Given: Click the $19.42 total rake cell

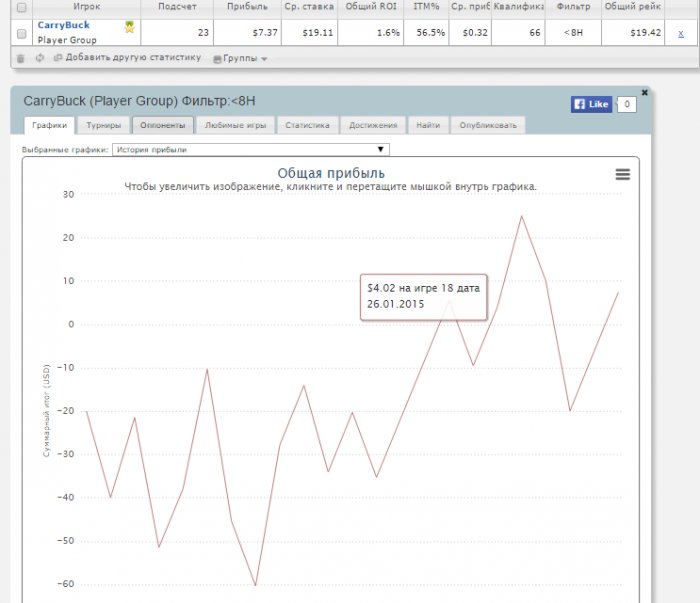Looking at the screenshot, I should tap(633, 33).
